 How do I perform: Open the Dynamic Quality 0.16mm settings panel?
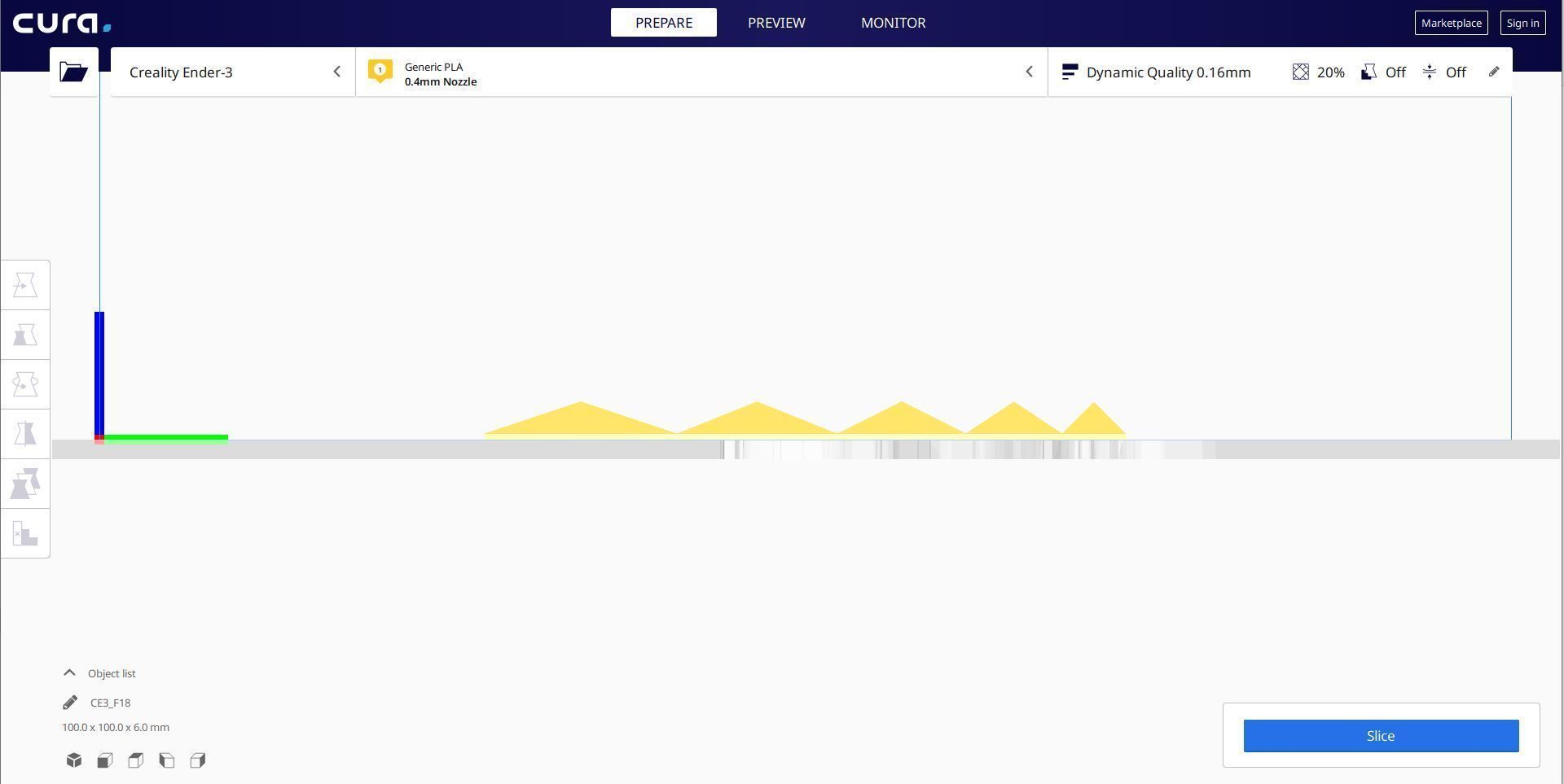[x=1280, y=72]
